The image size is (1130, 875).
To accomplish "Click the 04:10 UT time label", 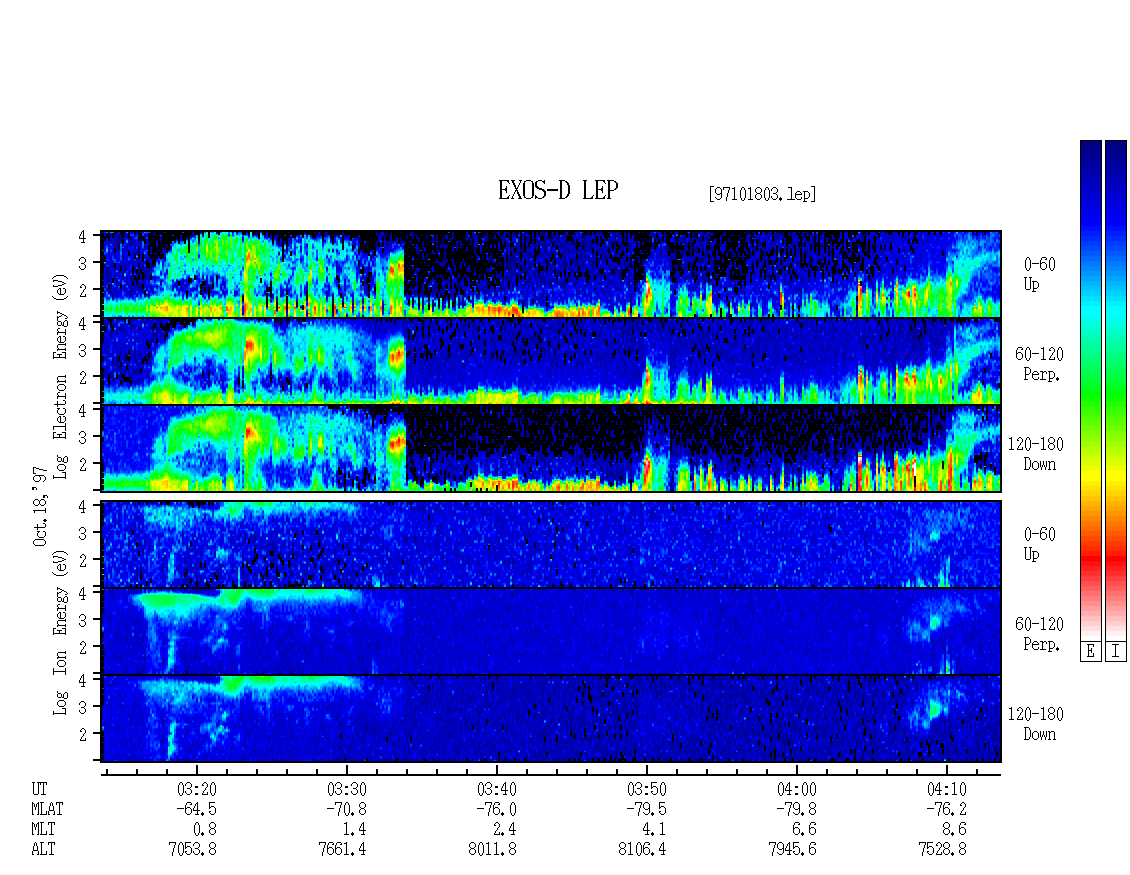I will tap(946, 789).
